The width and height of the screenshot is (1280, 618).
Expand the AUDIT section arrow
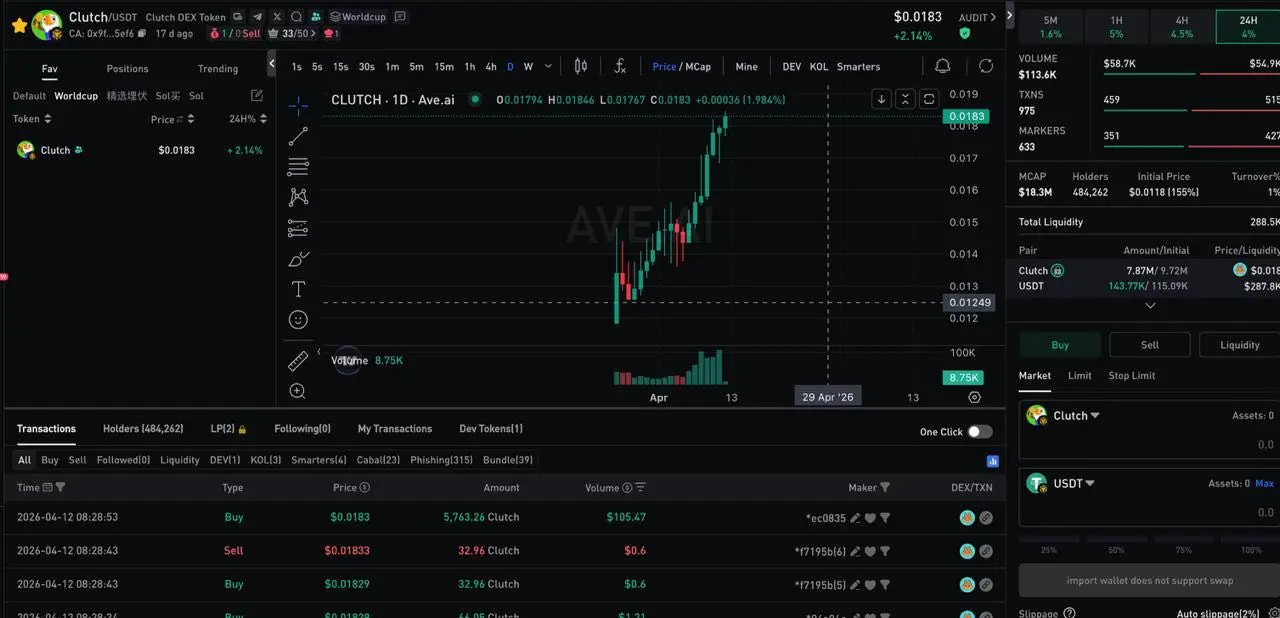(x=993, y=17)
